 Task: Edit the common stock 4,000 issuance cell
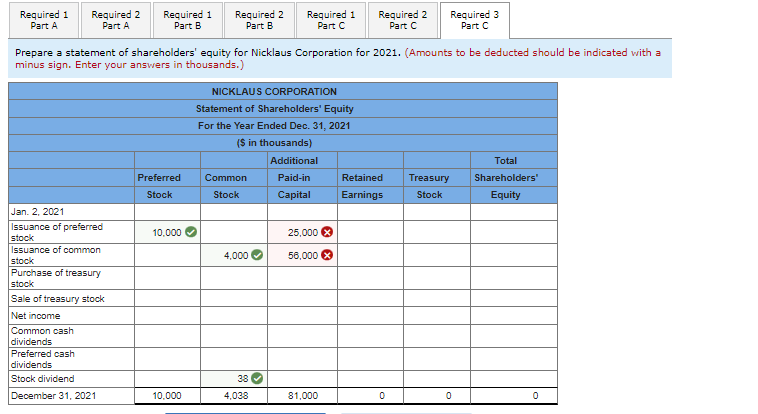click(234, 255)
